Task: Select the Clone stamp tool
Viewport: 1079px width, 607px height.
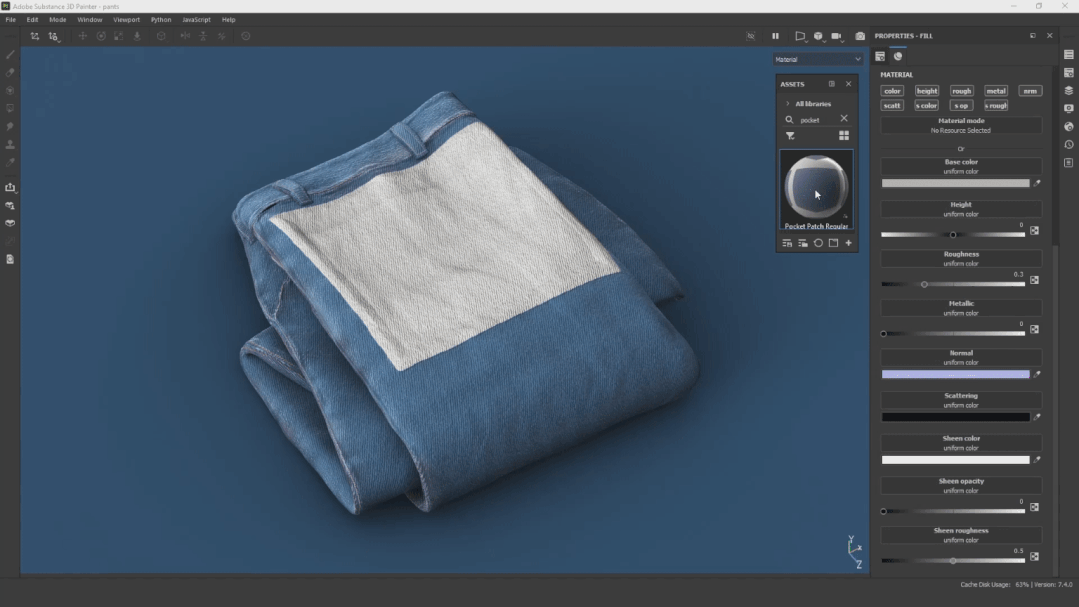Action: (10, 145)
